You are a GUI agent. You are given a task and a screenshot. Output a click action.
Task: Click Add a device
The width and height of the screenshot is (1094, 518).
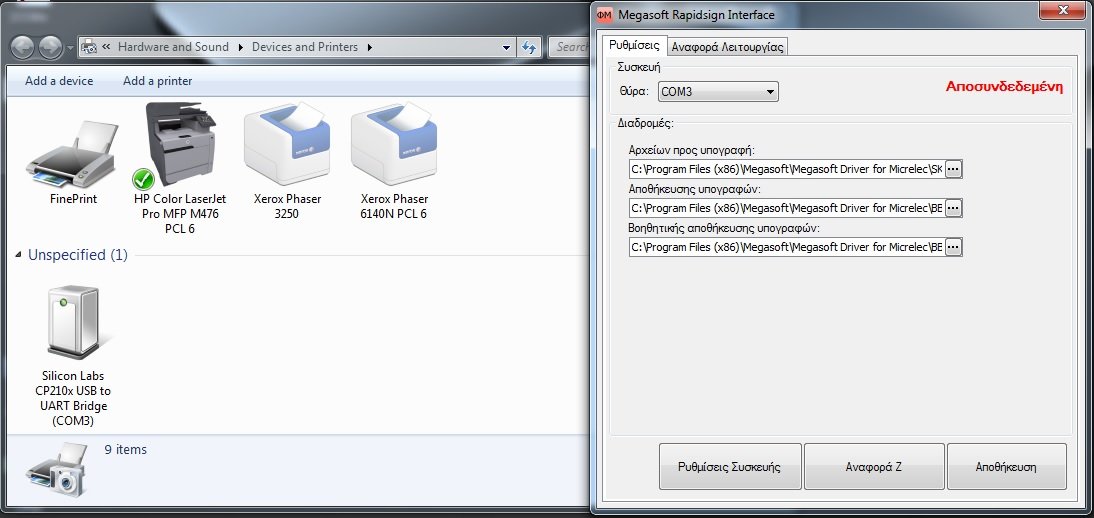(x=59, y=81)
